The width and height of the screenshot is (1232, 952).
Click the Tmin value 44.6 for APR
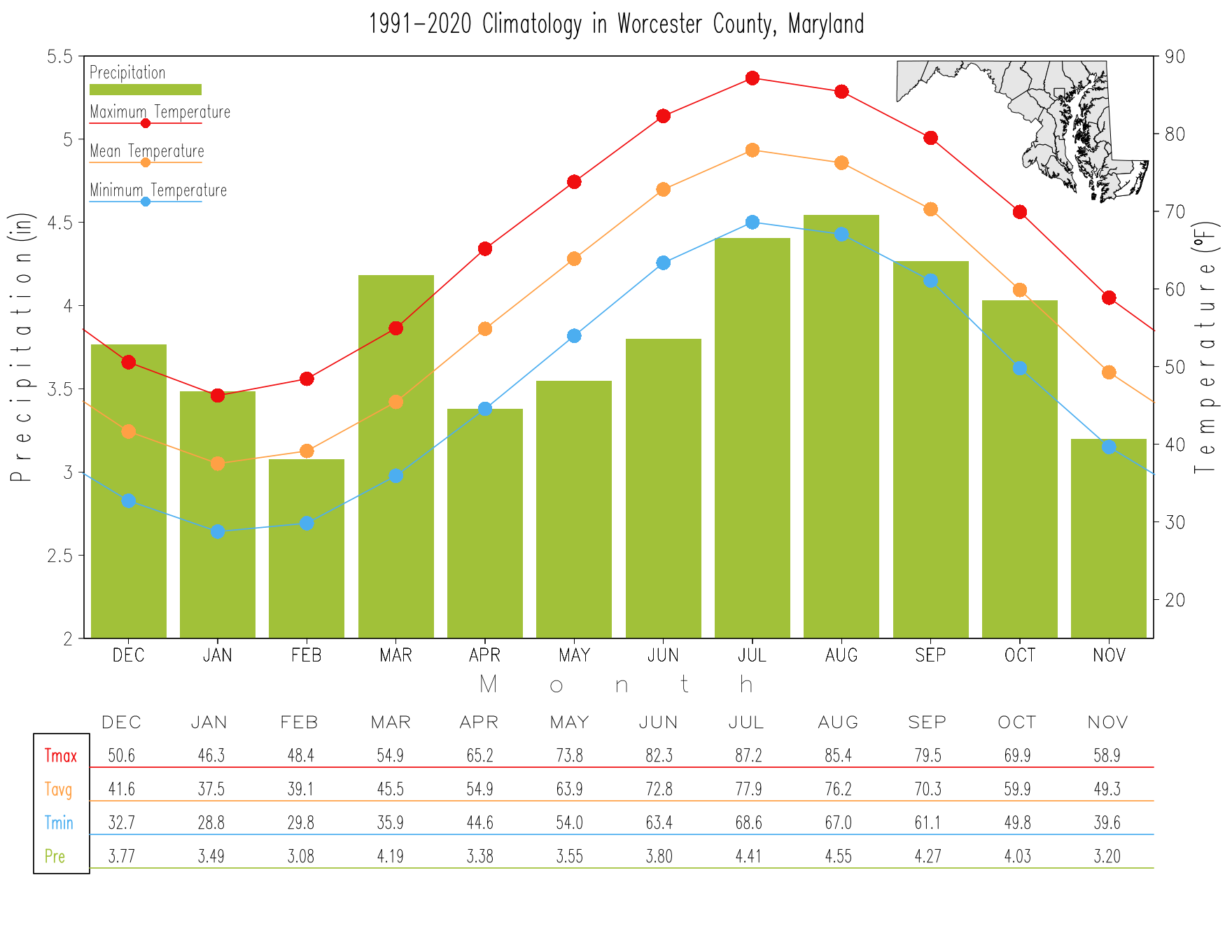click(480, 822)
